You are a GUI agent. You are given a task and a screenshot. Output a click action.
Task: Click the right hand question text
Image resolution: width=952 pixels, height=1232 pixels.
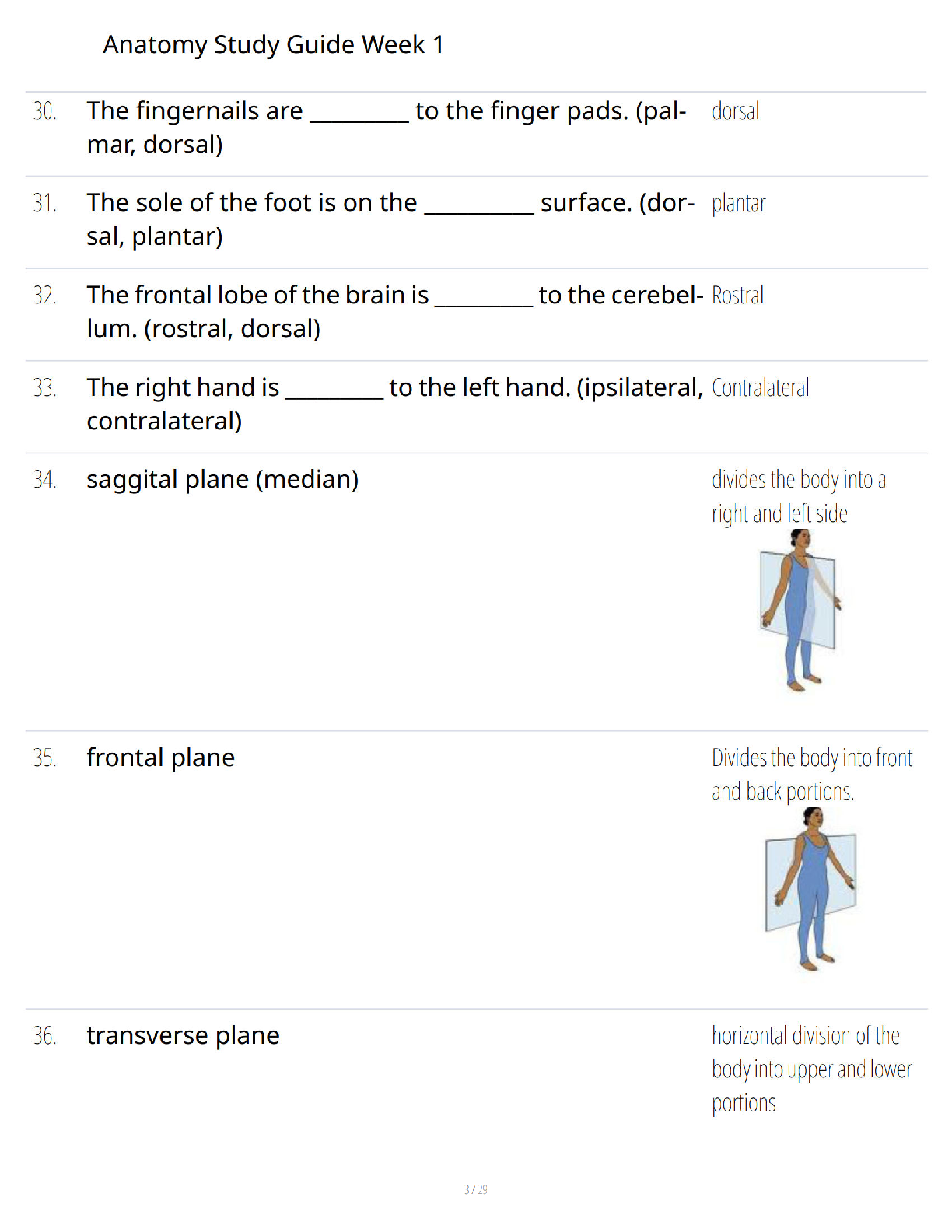[394, 404]
